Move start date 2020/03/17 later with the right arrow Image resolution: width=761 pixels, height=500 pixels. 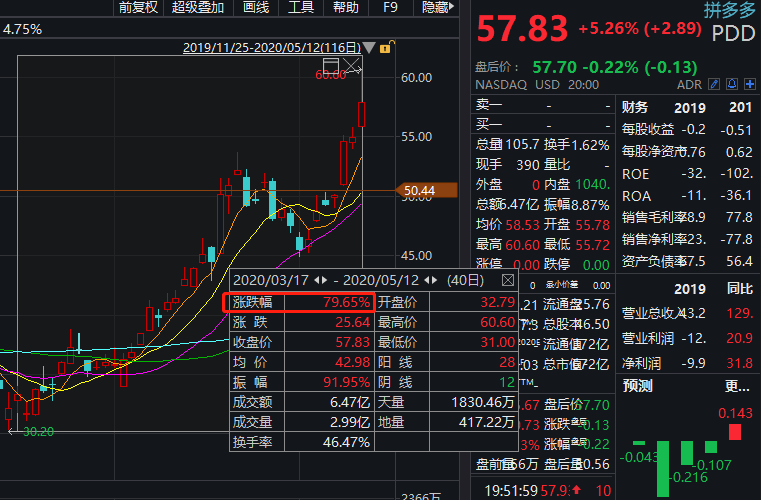pyautogui.click(x=324, y=280)
